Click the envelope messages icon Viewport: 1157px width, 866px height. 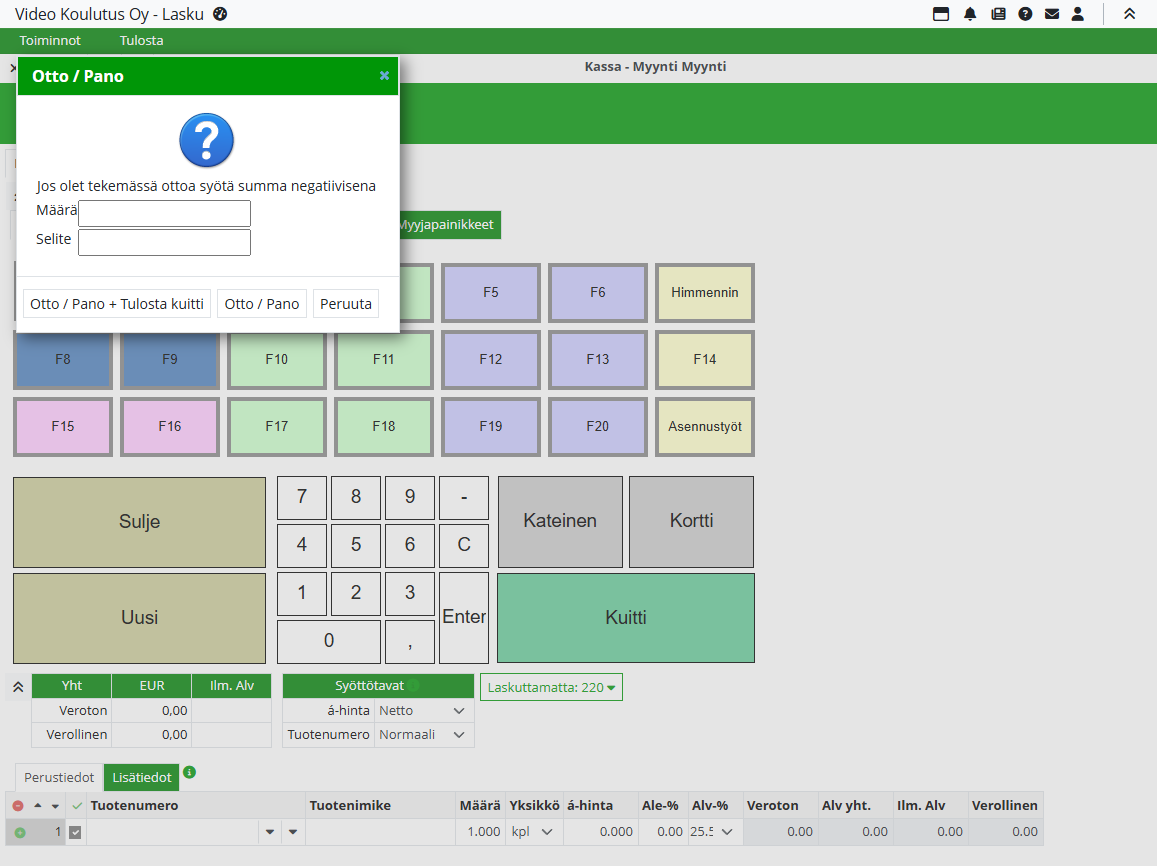(x=1051, y=14)
